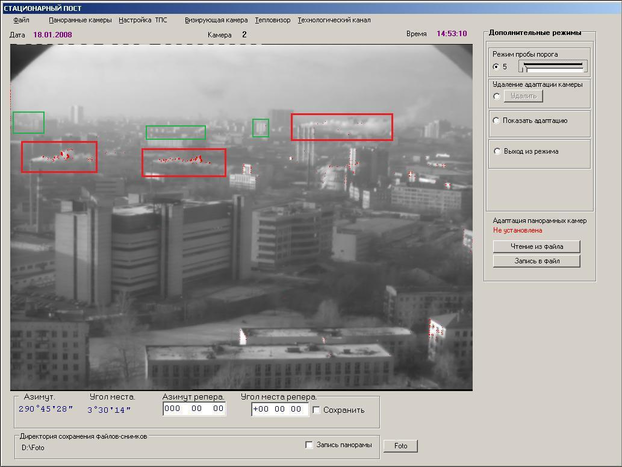Click the threshold probe slider track

point(552,66)
